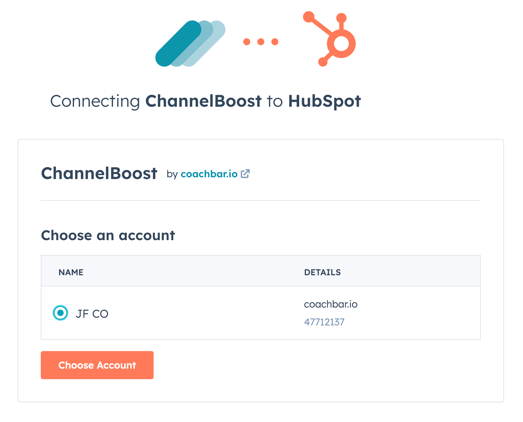This screenshot has width=523, height=422.
Task: Click the JF CO account name label
Action: pos(92,314)
